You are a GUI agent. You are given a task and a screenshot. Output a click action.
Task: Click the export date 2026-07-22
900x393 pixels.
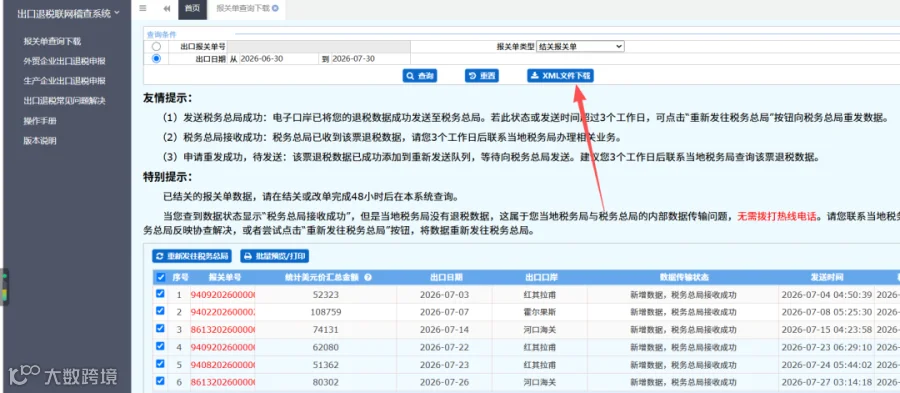pyautogui.click(x=445, y=347)
